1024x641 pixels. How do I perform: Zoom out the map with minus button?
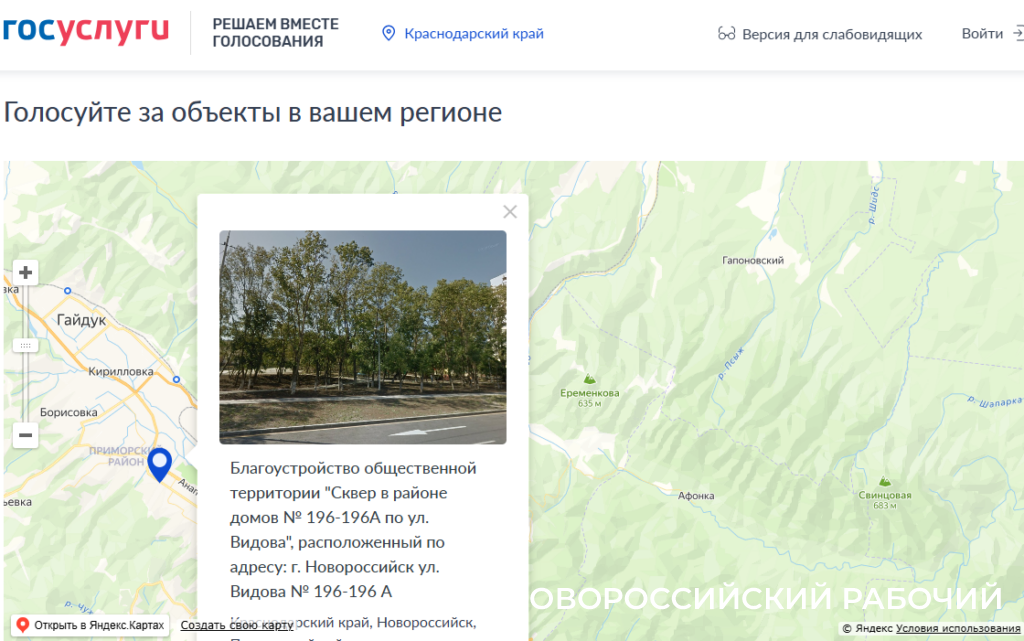(x=26, y=435)
